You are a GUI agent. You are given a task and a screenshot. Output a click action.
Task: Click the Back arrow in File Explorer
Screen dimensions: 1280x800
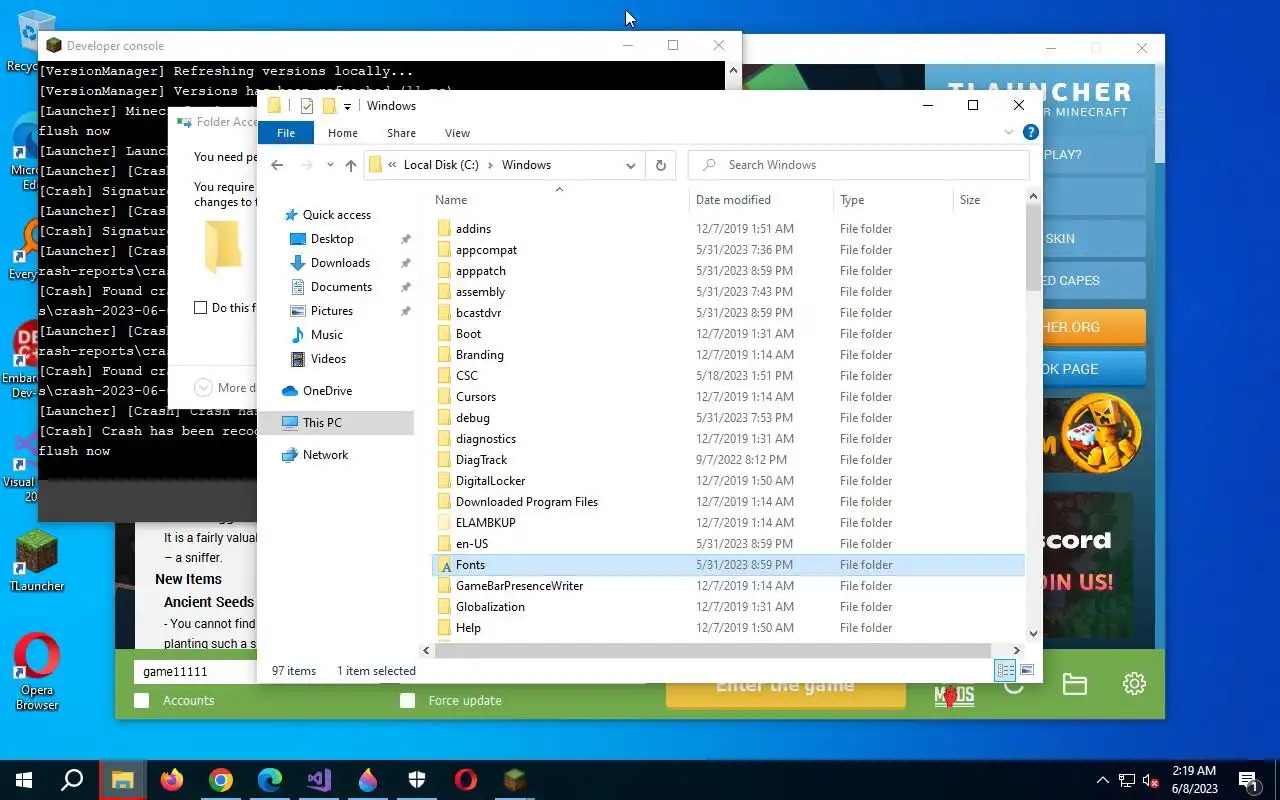click(278, 165)
